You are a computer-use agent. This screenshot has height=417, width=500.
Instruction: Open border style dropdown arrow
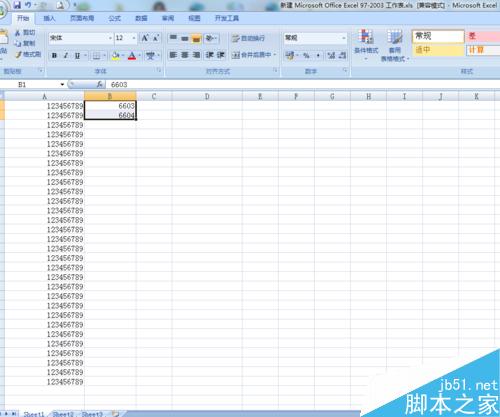click(x=104, y=56)
